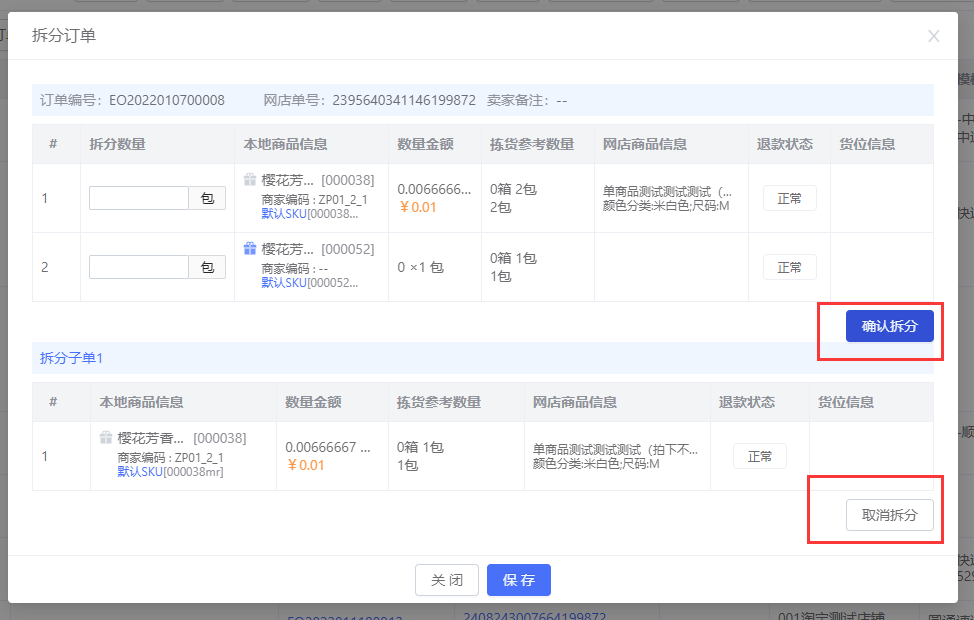Select the shop order number 2395640341146199872
The height and width of the screenshot is (620, 974).
(404, 100)
